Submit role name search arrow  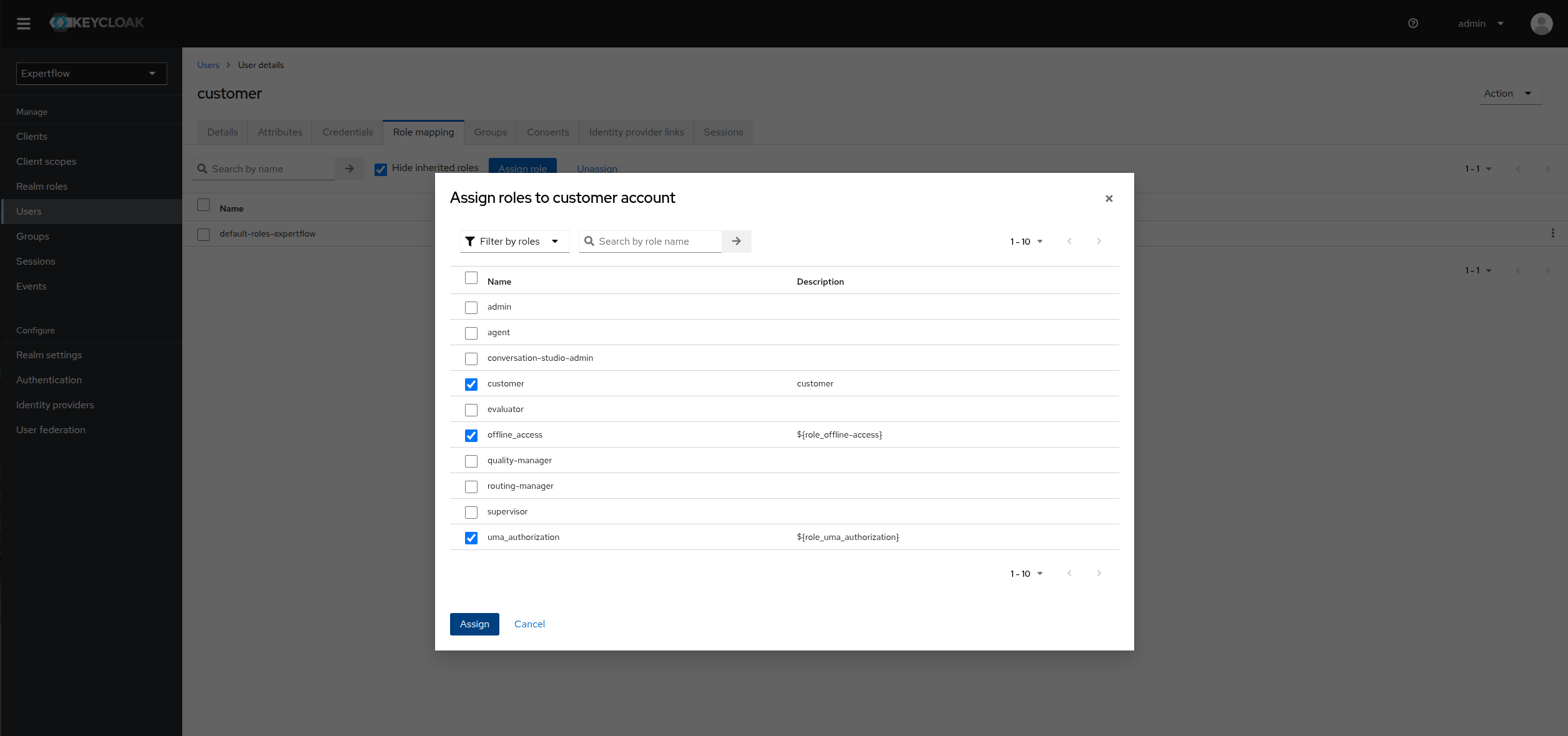point(737,242)
